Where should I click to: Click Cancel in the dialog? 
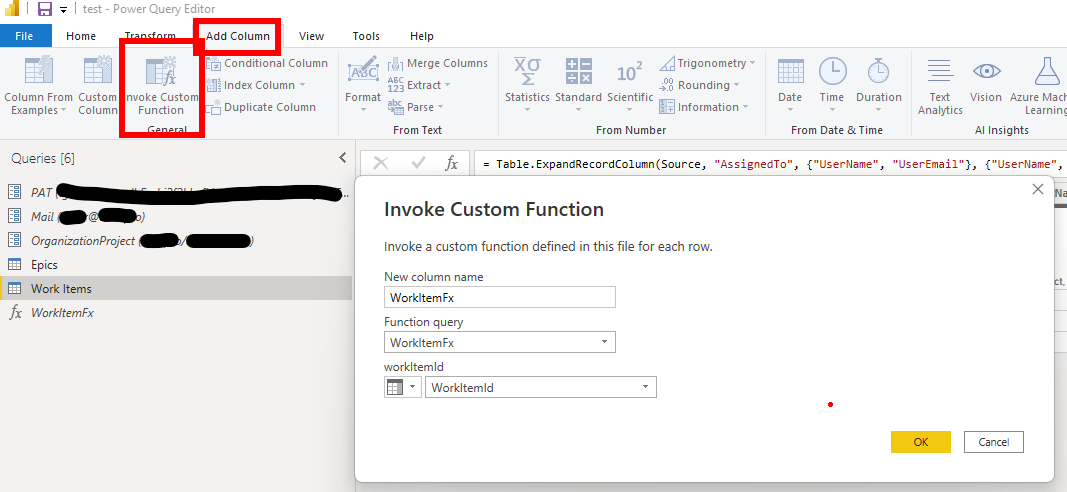click(x=994, y=442)
